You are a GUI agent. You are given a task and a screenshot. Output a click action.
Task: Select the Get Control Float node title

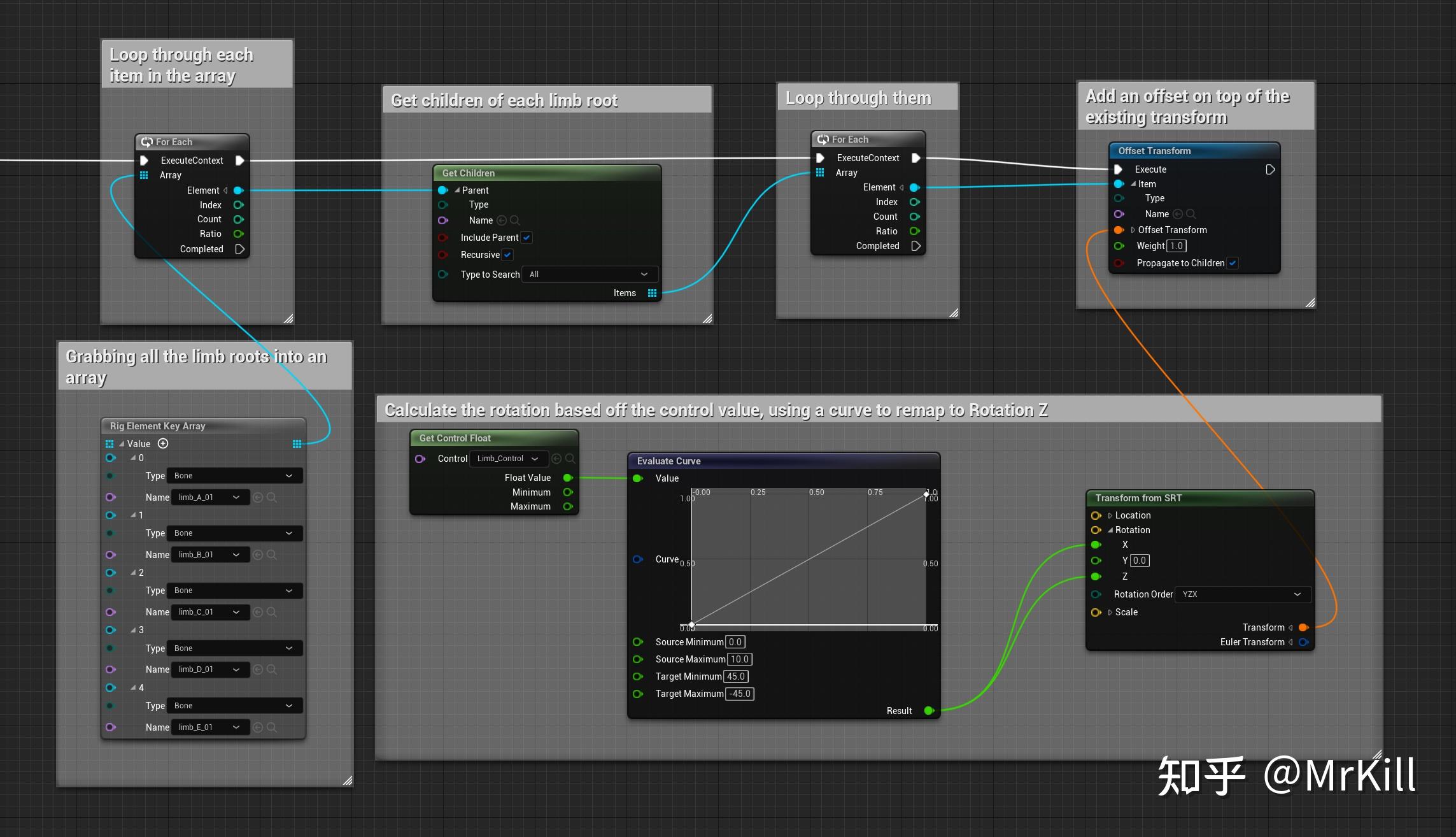point(455,438)
